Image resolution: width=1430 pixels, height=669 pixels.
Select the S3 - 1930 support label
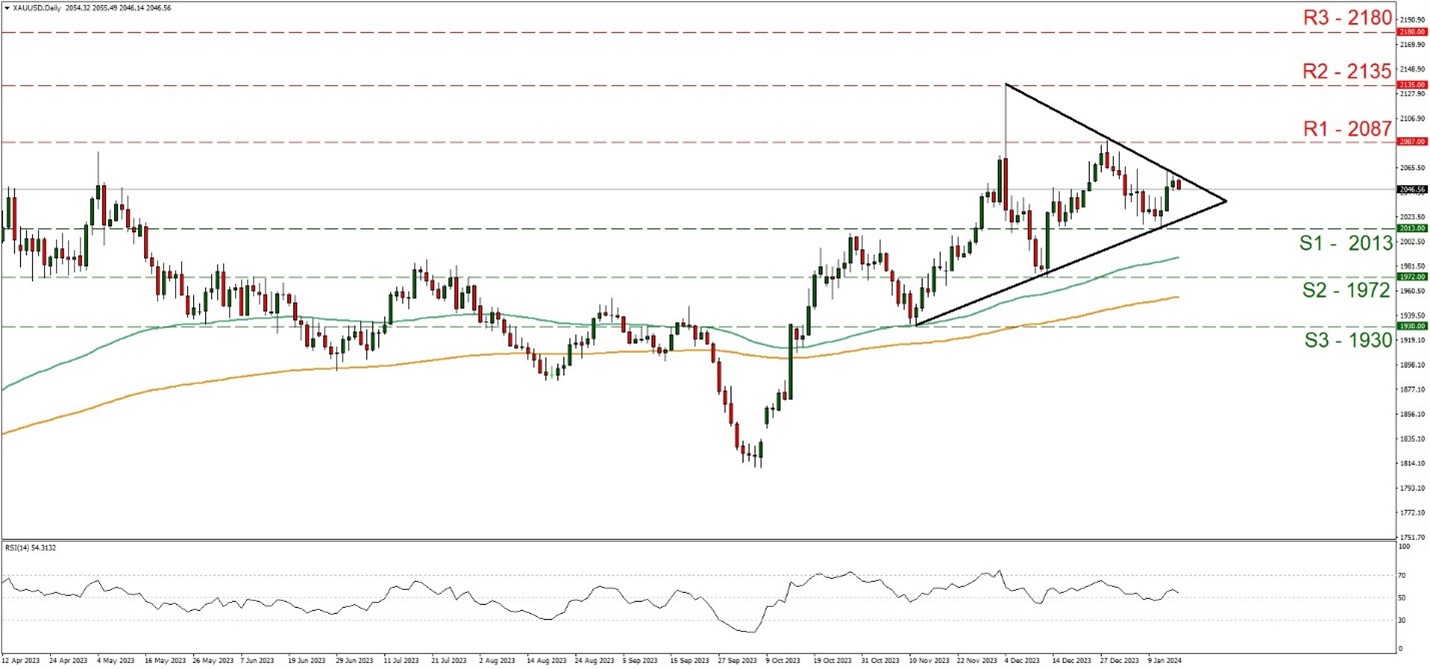1345,340
